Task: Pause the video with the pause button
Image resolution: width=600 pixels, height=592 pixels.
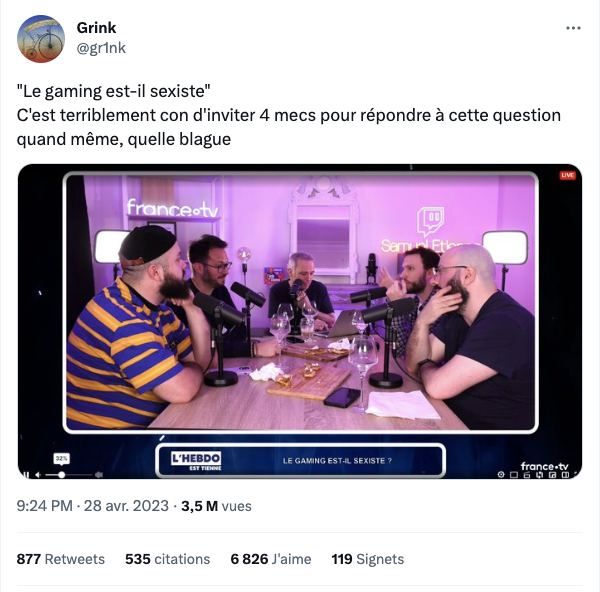Action: click(26, 475)
